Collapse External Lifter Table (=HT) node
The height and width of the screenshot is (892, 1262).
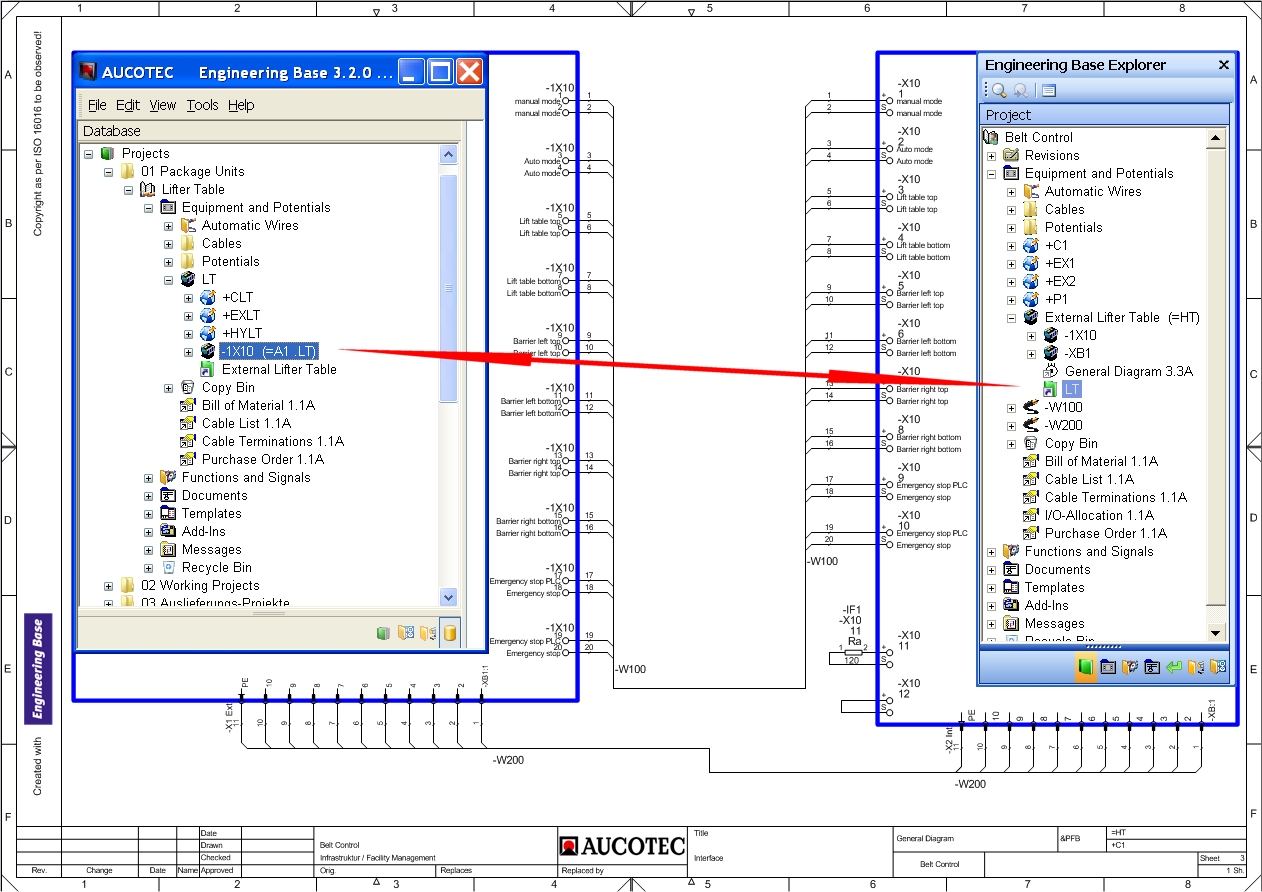point(1012,318)
